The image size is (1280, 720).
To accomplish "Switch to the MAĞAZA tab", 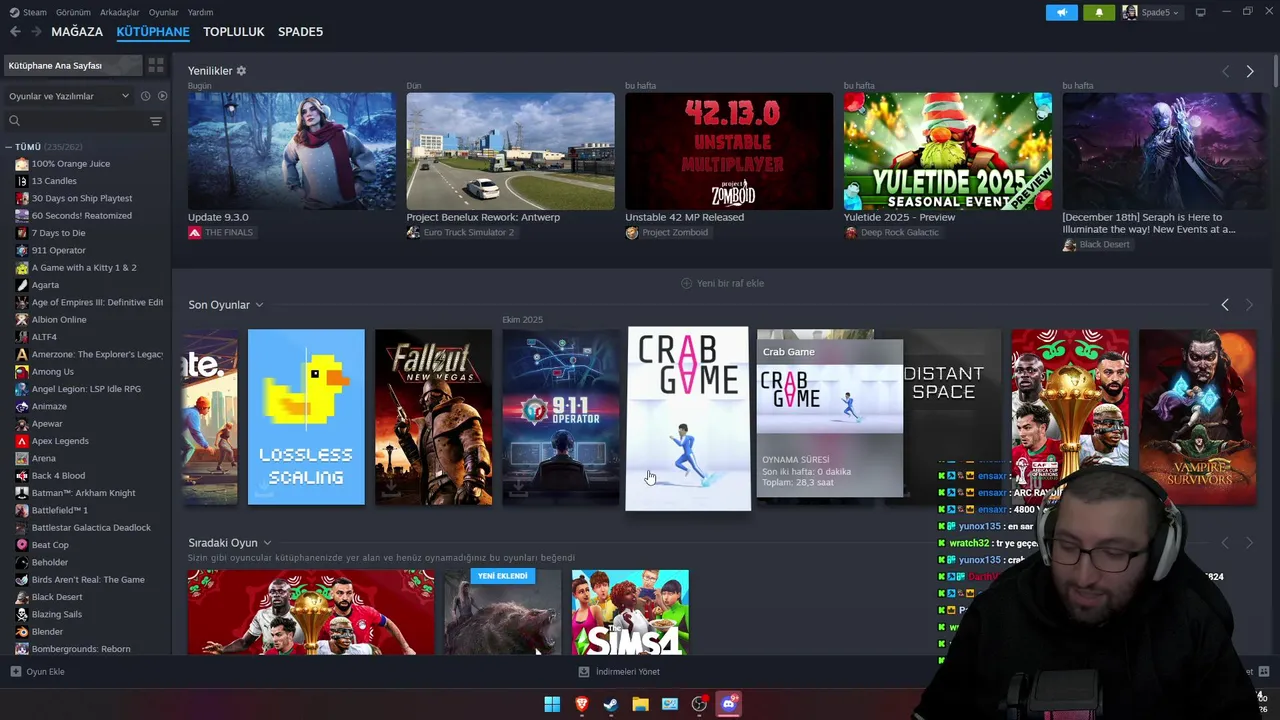I will click(77, 32).
